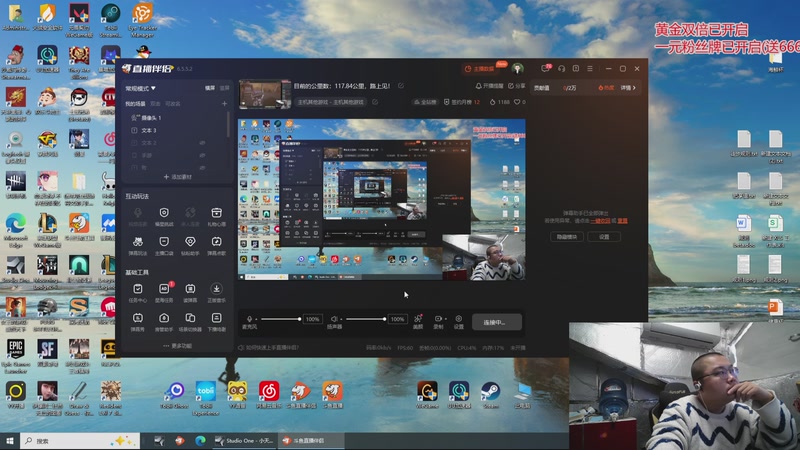
Task: Select the 横屏 landscape tab
Action: [x=210, y=88]
